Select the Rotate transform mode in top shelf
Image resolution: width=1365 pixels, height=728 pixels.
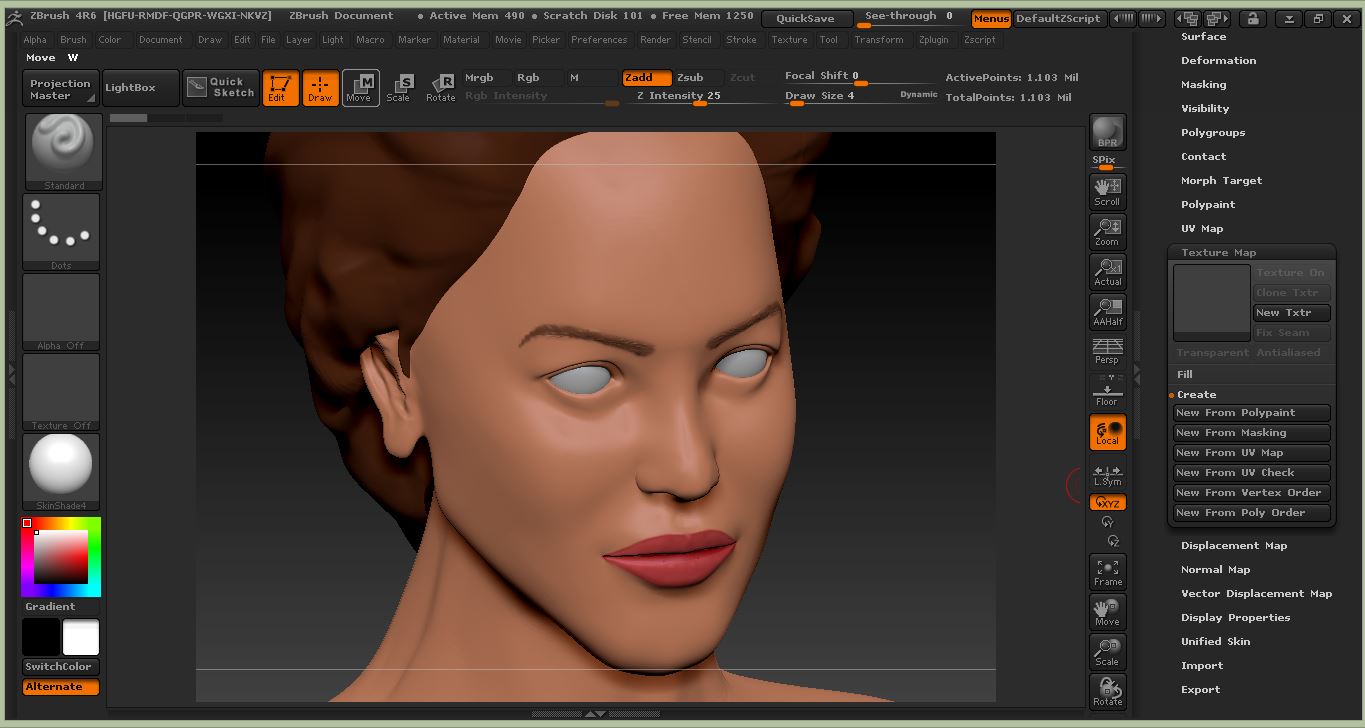click(x=440, y=88)
